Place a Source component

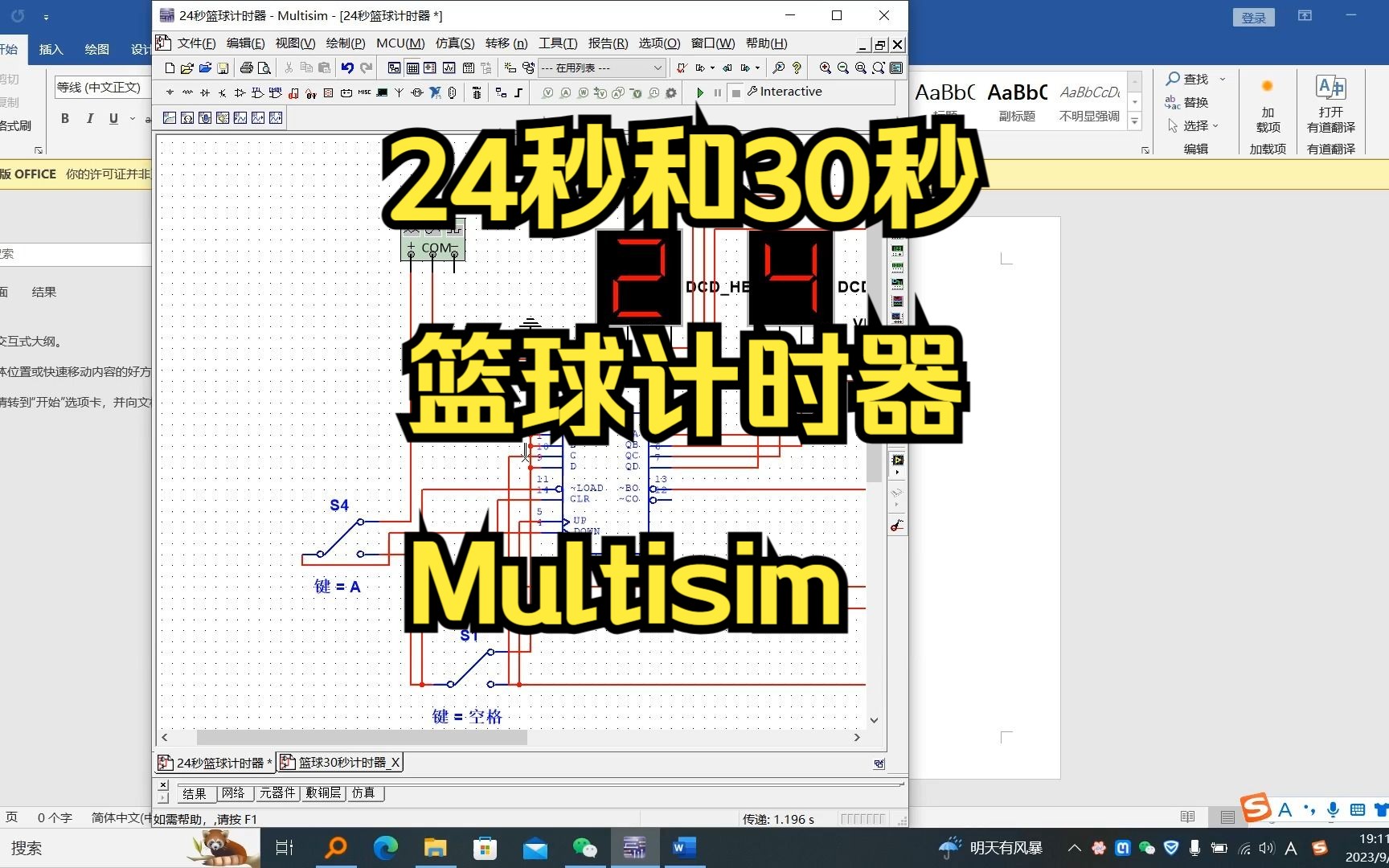coord(170,93)
